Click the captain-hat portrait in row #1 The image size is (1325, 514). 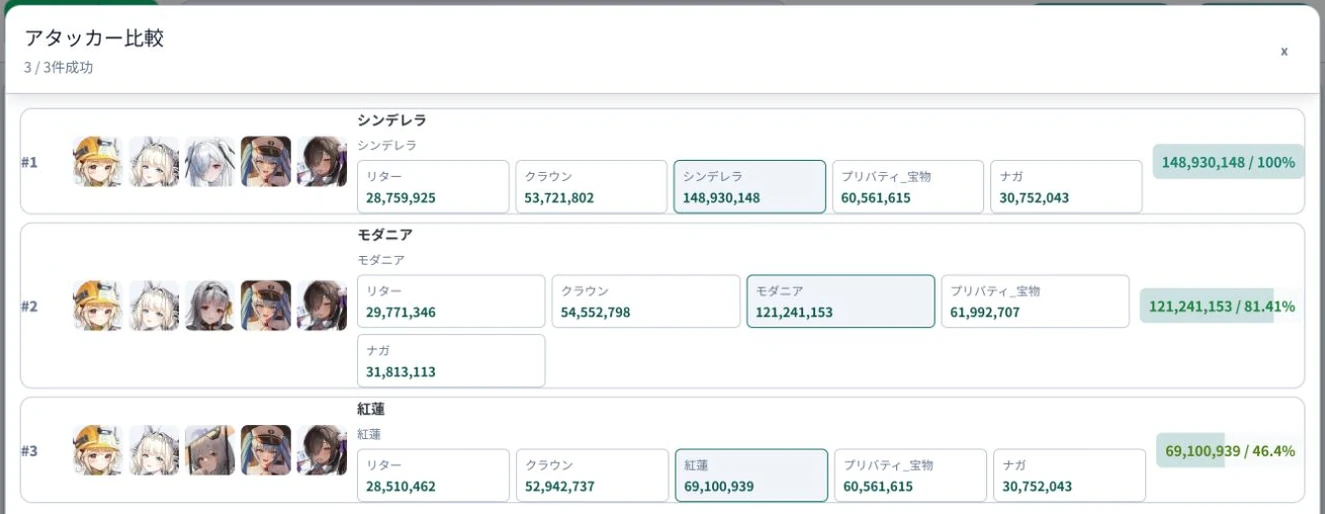[x=266, y=162]
